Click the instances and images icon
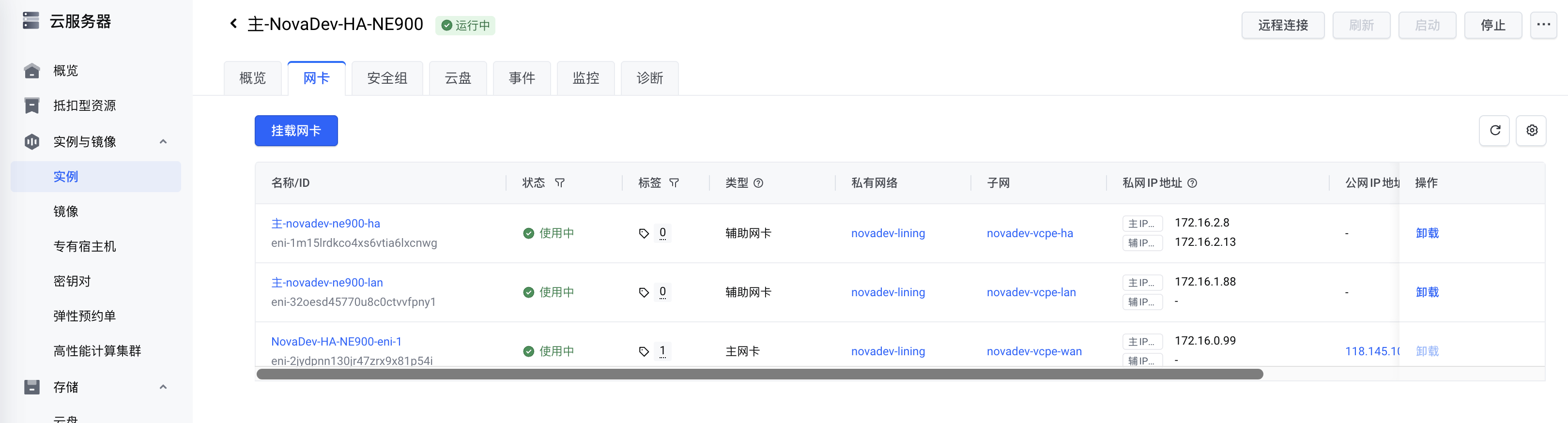The height and width of the screenshot is (423, 1568). click(x=31, y=142)
